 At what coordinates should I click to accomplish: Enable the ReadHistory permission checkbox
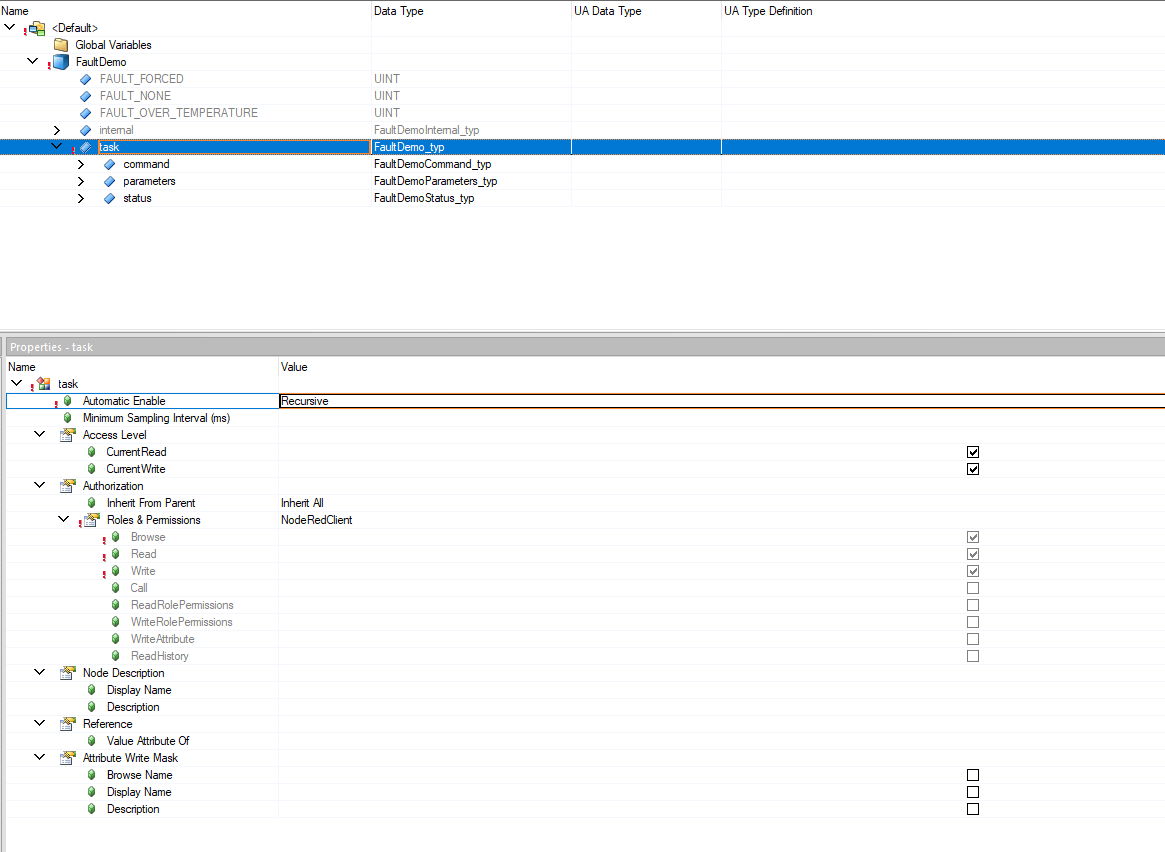tap(973, 657)
